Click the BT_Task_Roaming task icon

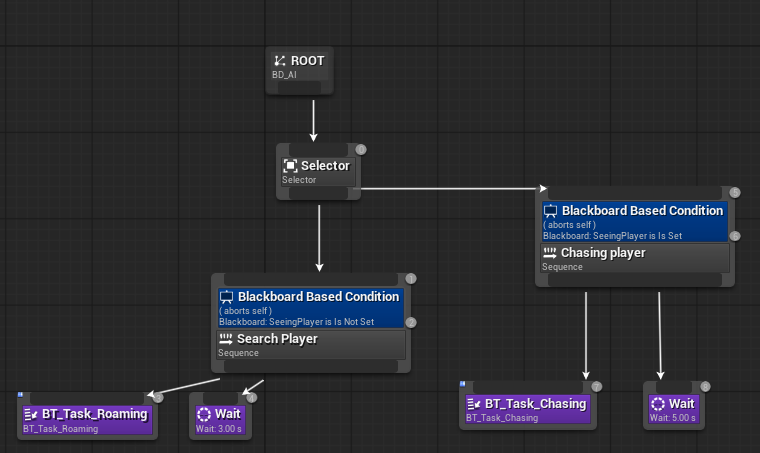pos(31,414)
